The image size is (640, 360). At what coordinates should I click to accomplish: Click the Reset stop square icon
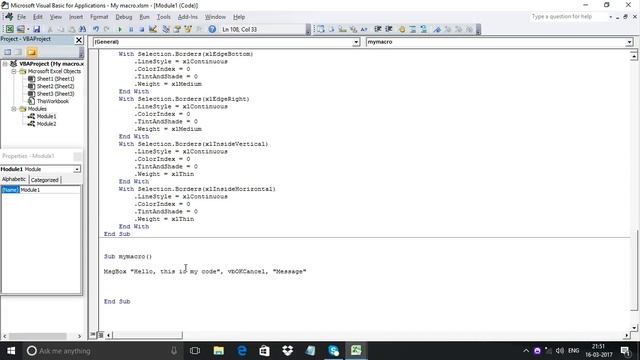click(x=142, y=29)
